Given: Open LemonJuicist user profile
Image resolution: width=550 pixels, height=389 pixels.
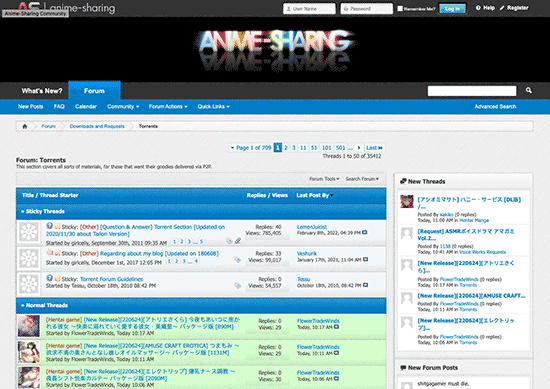Looking at the screenshot, I should point(312,227).
